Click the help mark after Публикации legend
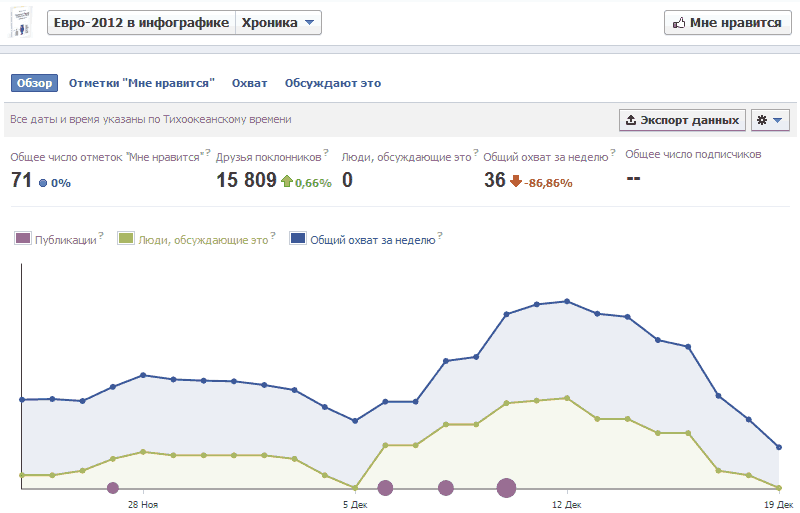 [101, 236]
